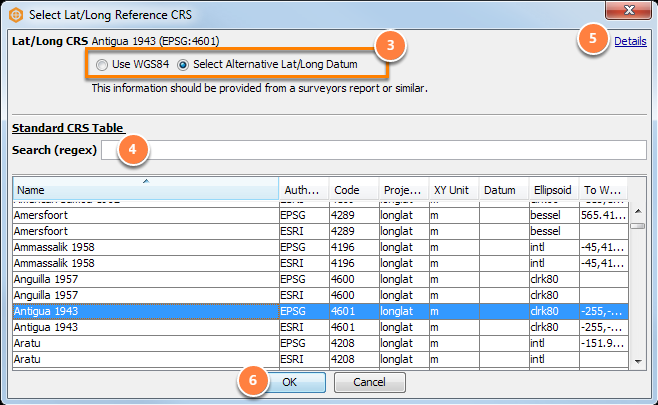
Task: Select the Aratu ESRI row
Action: pyautogui.click(x=320, y=359)
